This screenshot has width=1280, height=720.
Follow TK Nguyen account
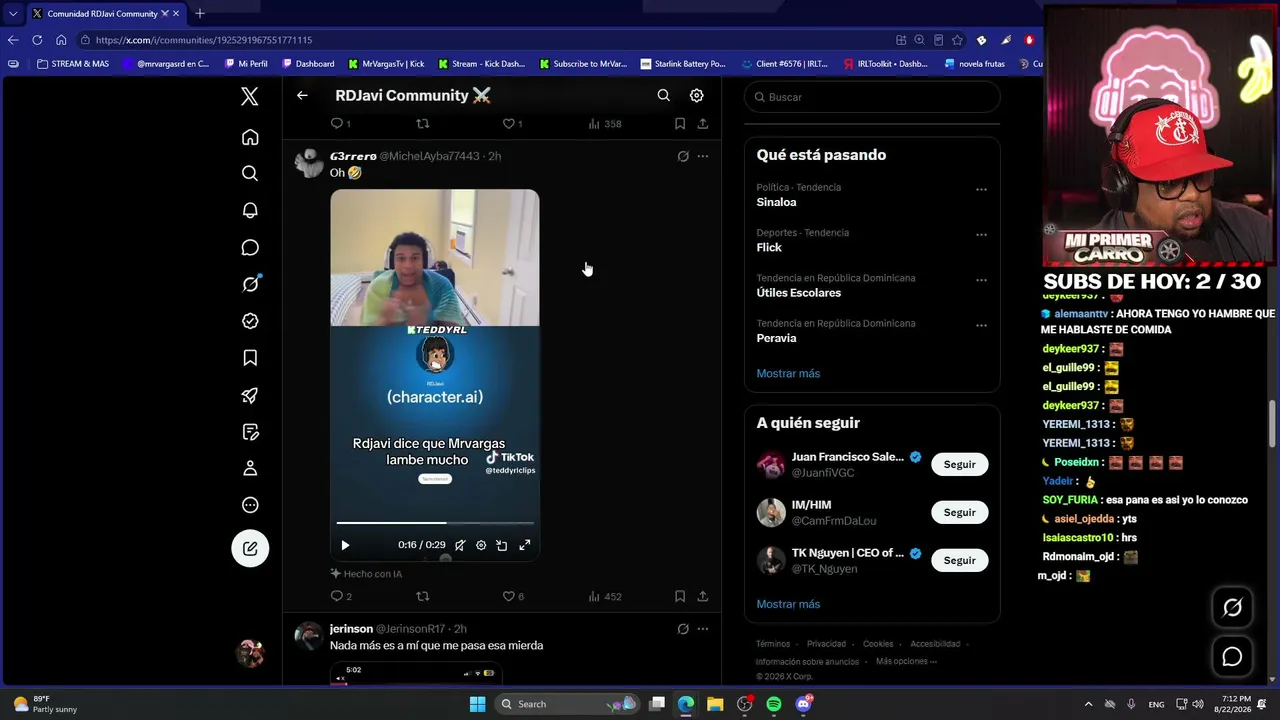(x=959, y=560)
